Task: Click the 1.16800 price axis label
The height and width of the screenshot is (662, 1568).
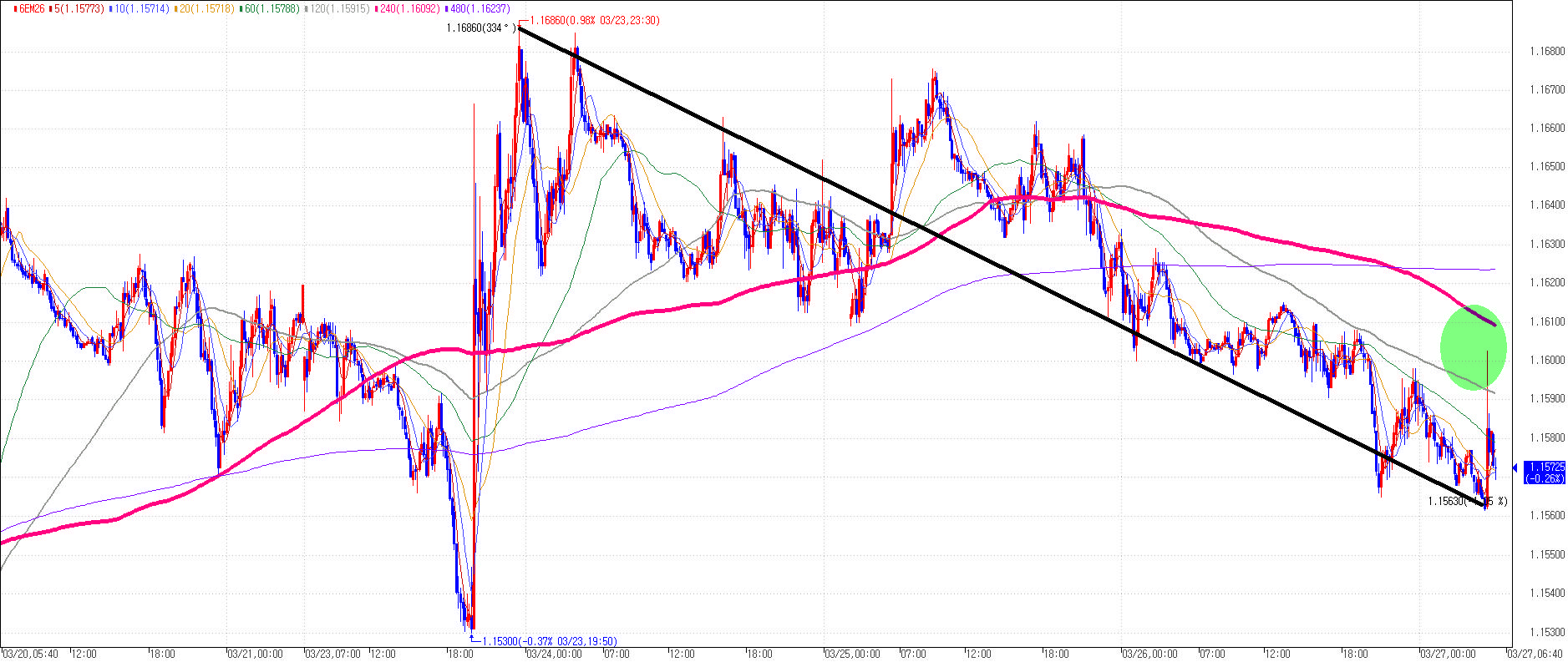Action: (x=1547, y=51)
